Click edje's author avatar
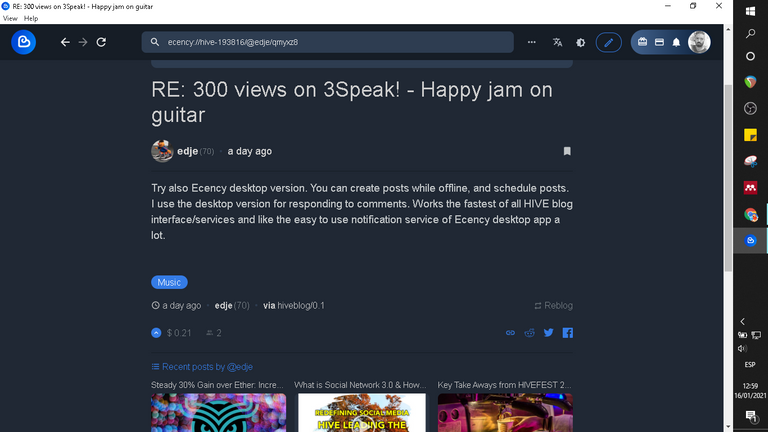This screenshot has width=768, height=432. click(162, 151)
